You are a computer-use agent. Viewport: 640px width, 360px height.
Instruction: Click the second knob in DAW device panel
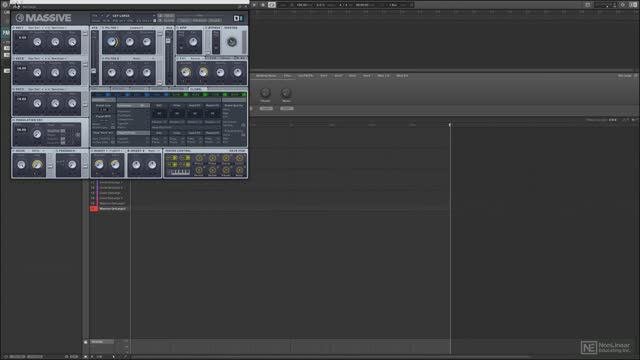tap(286, 93)
